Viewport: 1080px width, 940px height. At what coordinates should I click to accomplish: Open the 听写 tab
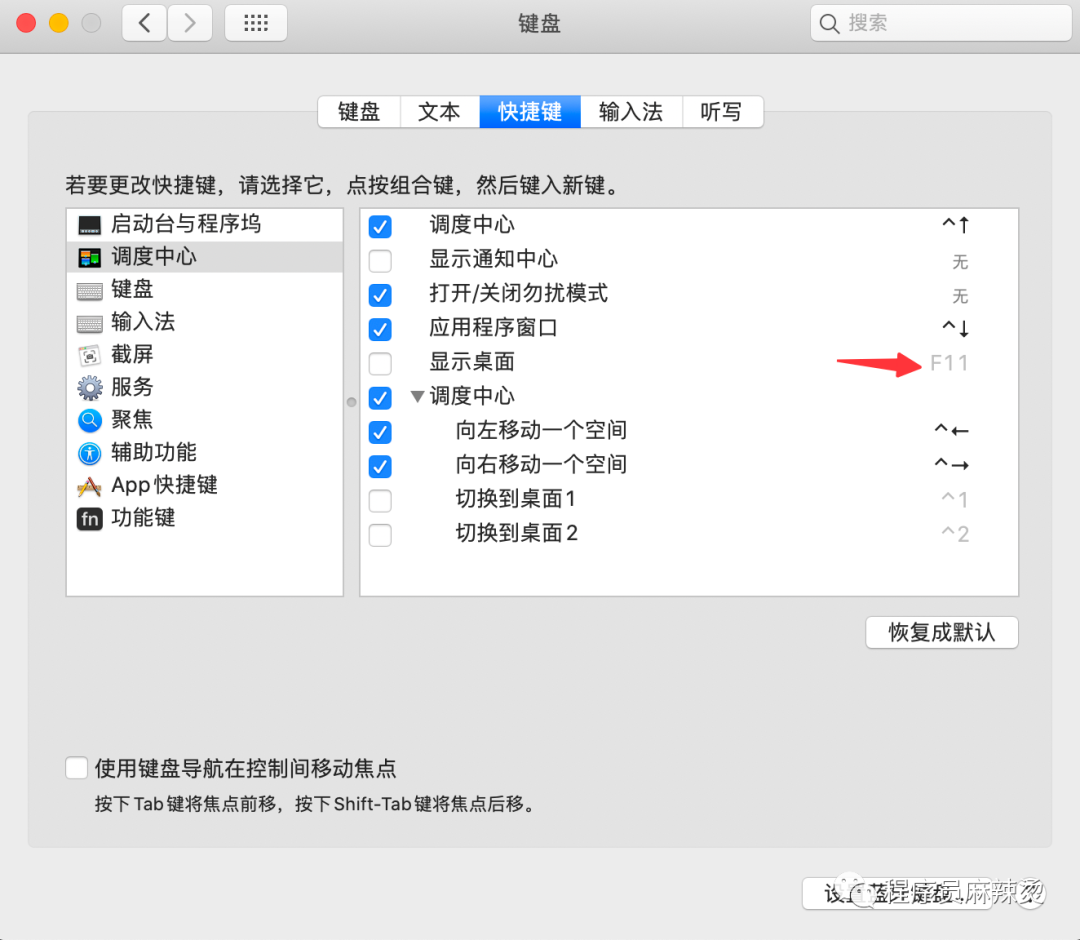click(722, 111)
